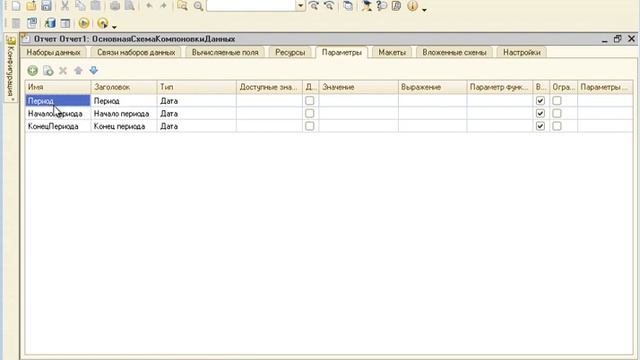This screenshot has height=360, width=640.
Task: Click in the toolbar search input field
Action: pos(251,6)
